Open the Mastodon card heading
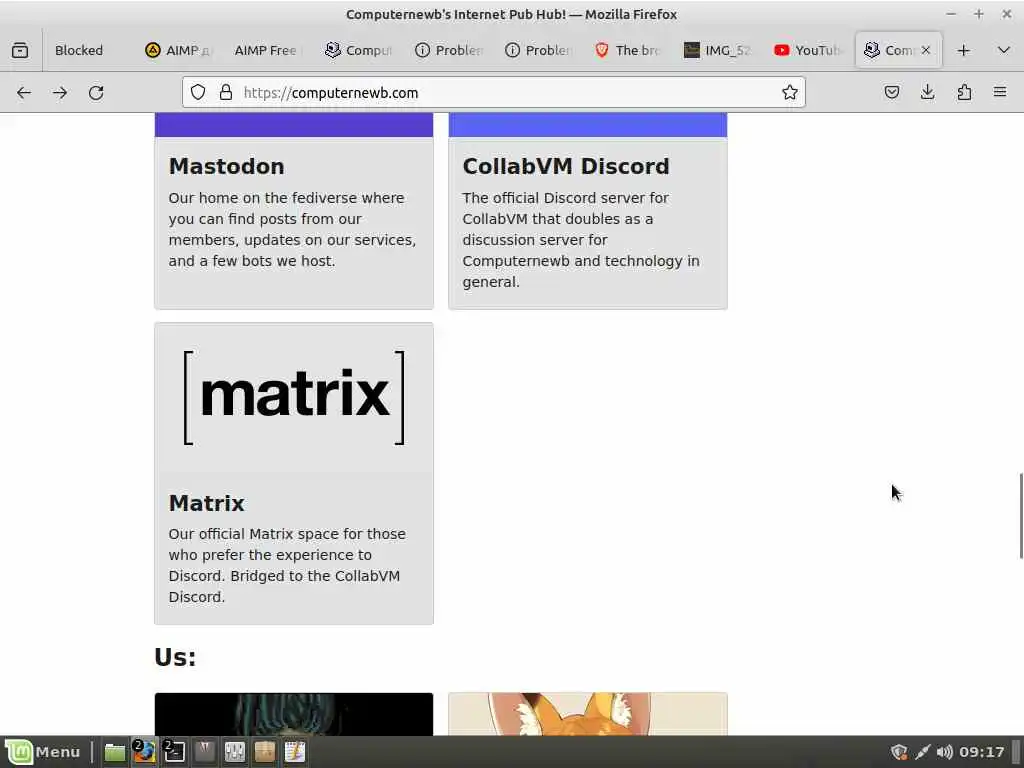This screenshot has width=1024, height=768. 226,167
